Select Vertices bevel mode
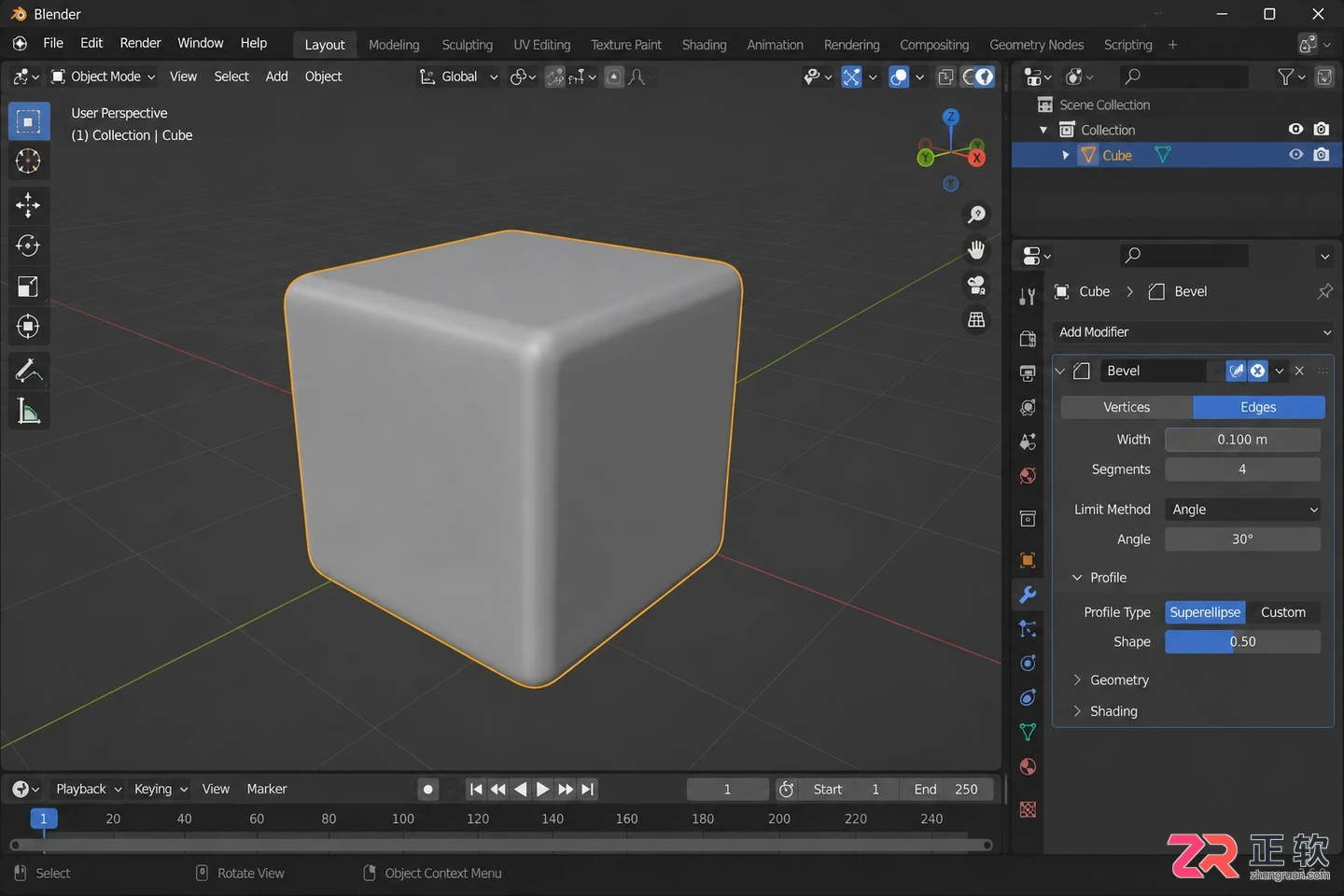The height and width of the screenshot is (896, 1344). [1127, 407]
